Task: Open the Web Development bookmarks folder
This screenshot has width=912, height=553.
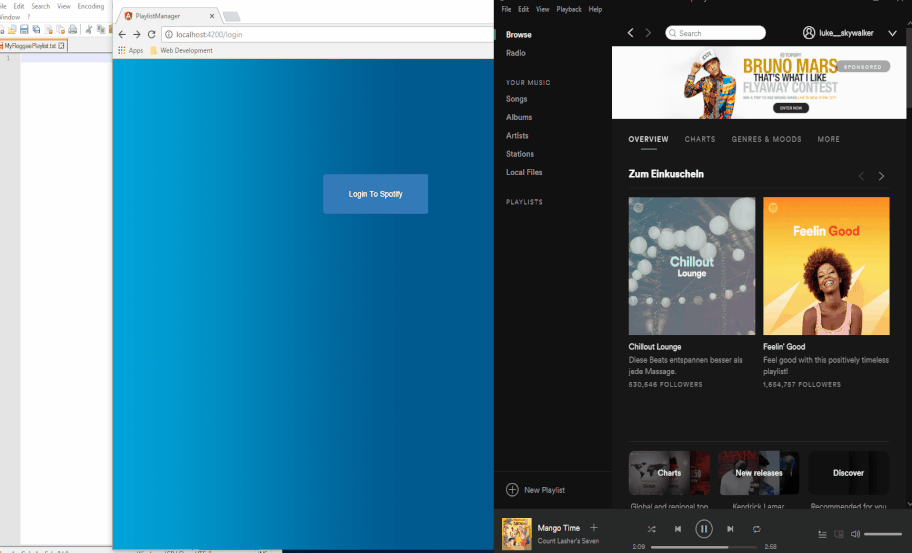Action: pos(181,51)
